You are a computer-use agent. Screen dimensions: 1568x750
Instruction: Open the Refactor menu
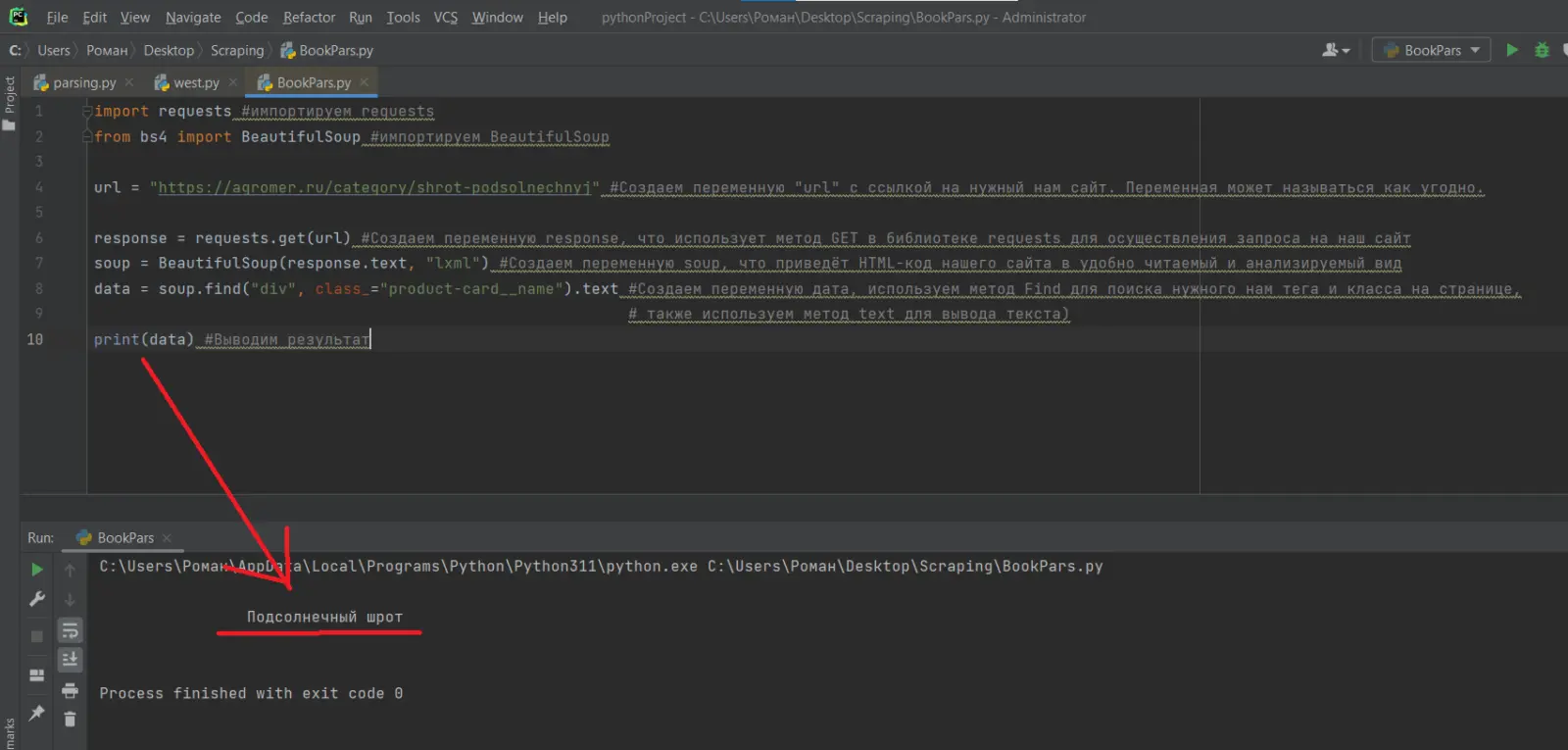(x=309, y=18)
